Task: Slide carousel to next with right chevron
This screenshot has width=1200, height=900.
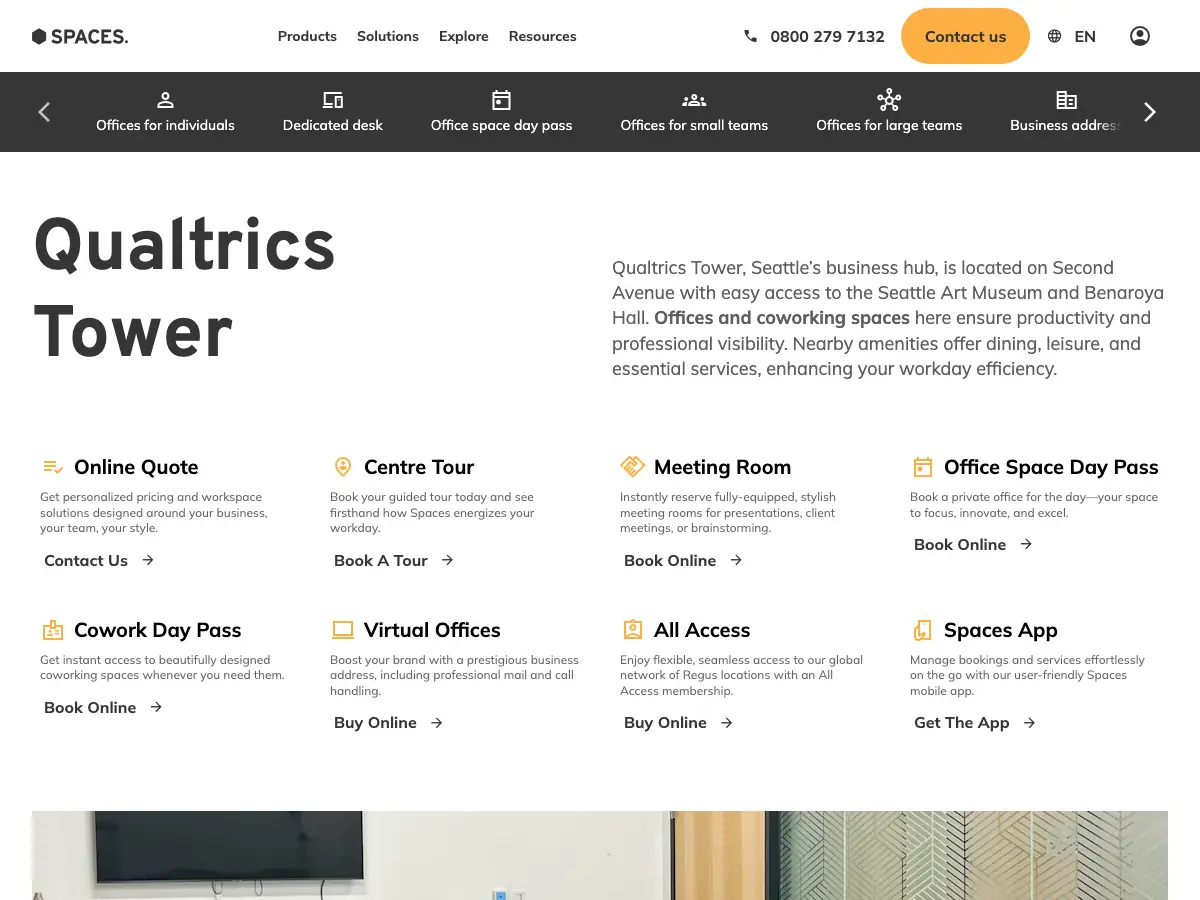Action: pyautogui.click(x=1150, y=112)
